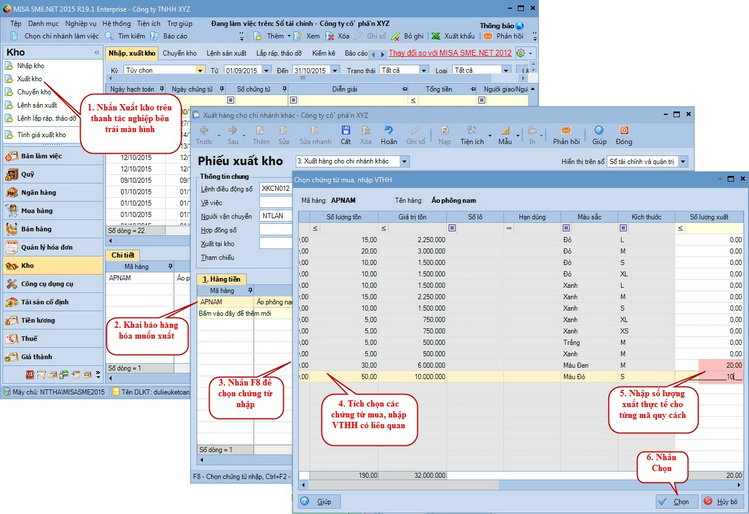Click Lệnh điều động số field XKCN012
Viewport: 749px width, 514px height.
[276, 189]
